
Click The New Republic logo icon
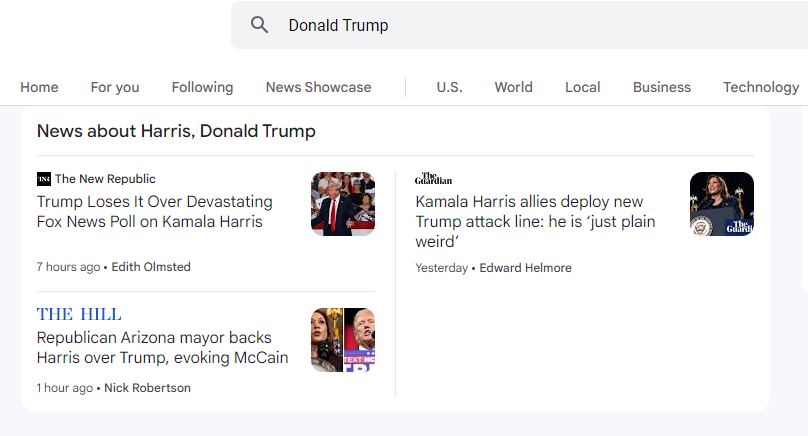click(x=44, y=179)
